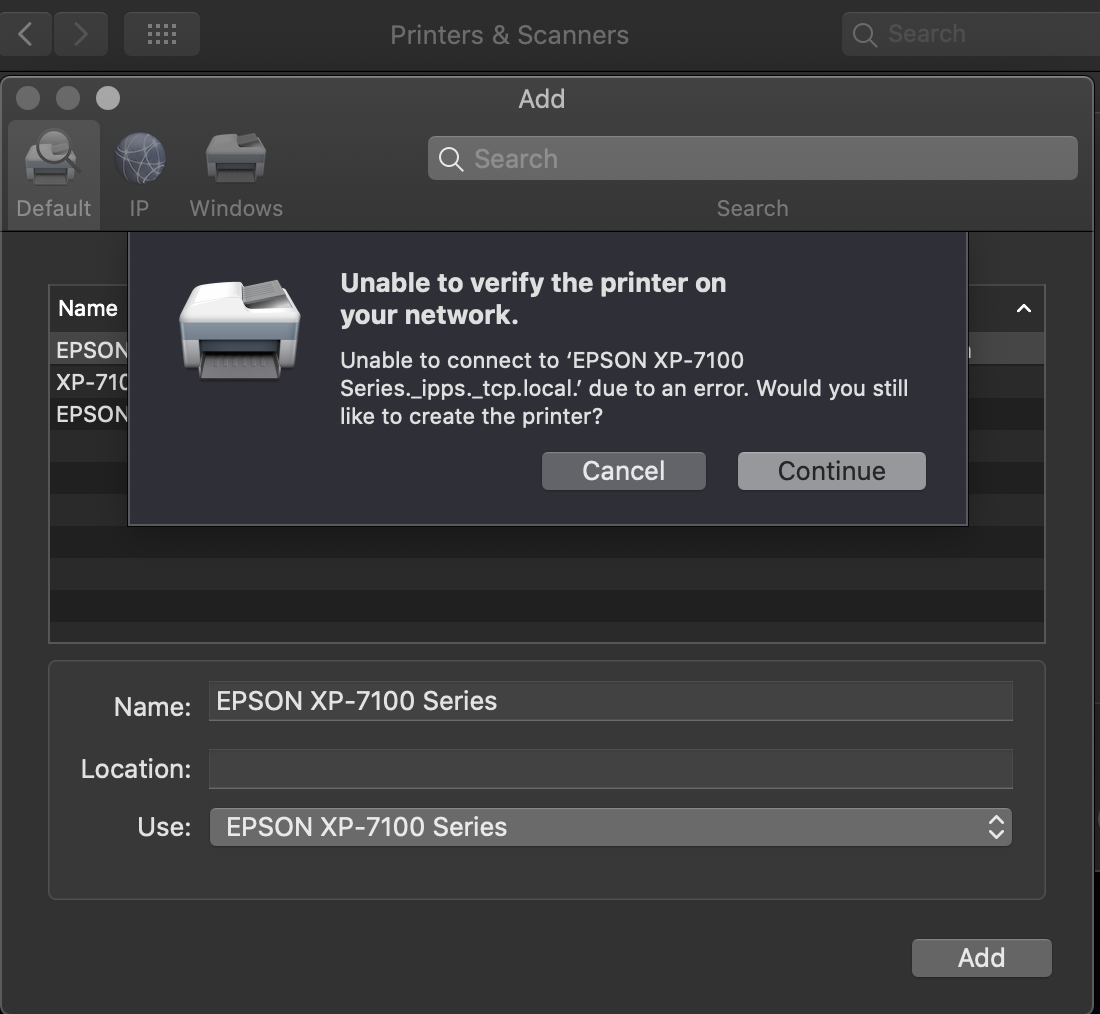Click the gray zoom button of Add window
This screenshot has height=1014, width=1100.
[108, 98]
